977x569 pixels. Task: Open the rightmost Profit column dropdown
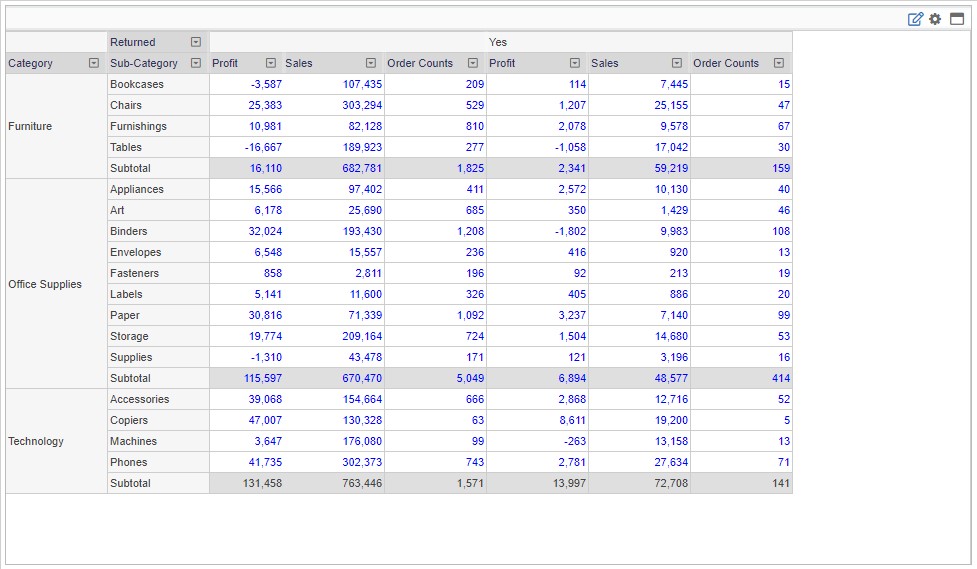pos(575,63)
